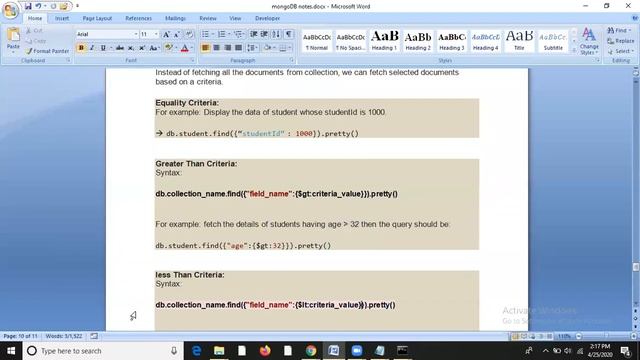The height and width of the screenshot is (360, 640).
Task: Insert a numbered list
Action: [x=223, y=34]
